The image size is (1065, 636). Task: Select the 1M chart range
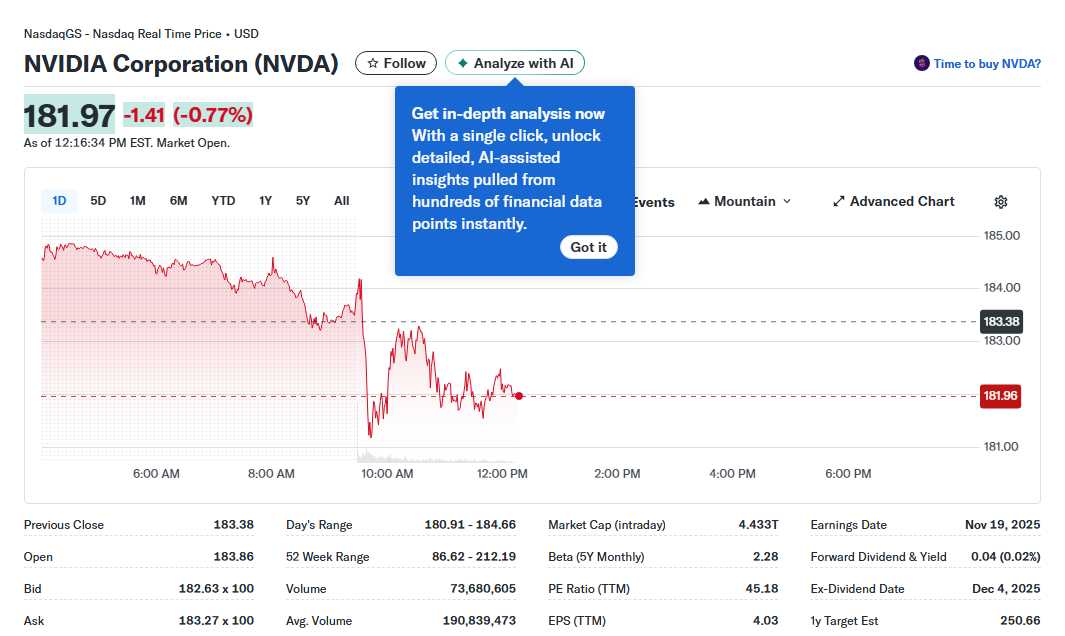click(x=138, y=201)
